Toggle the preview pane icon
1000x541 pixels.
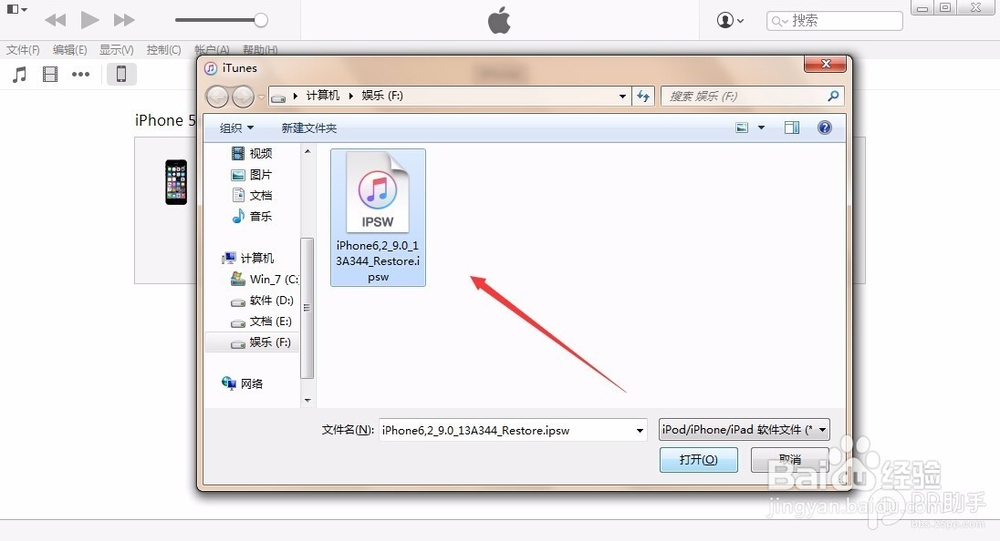coord(791,128)
